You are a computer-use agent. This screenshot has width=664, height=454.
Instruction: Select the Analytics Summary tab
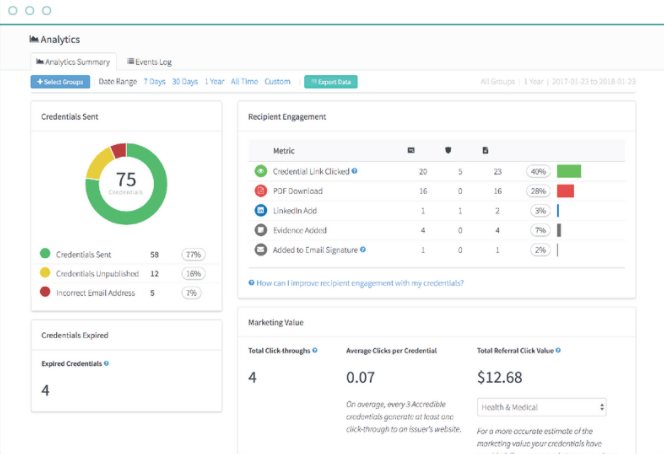(74, 62)
